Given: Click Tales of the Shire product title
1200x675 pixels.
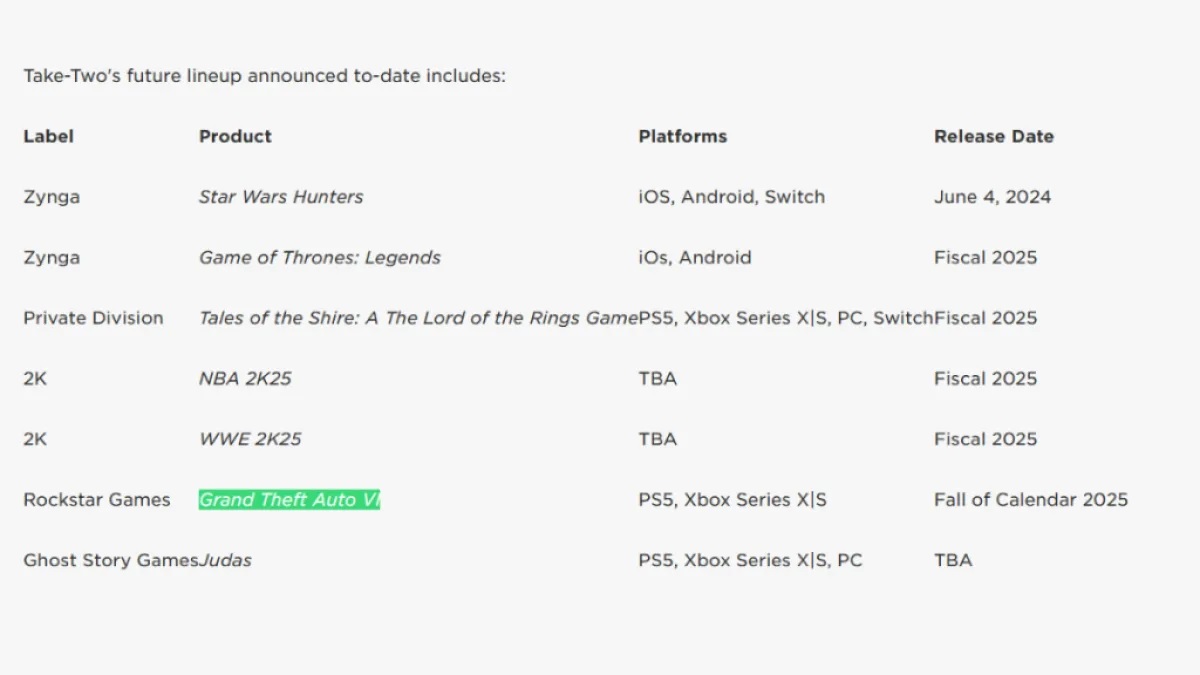Looking at the screenshot, I should [x=418, y=318].
